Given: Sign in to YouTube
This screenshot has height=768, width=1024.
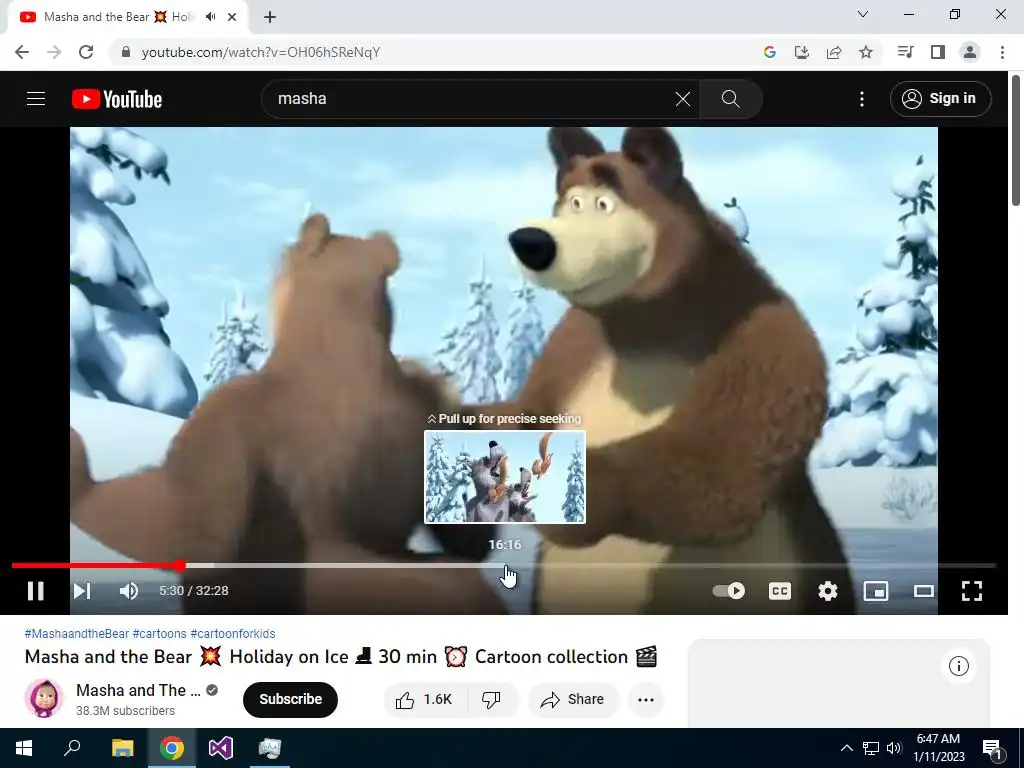Looking at the screenshot, I should tap(940, 99).
